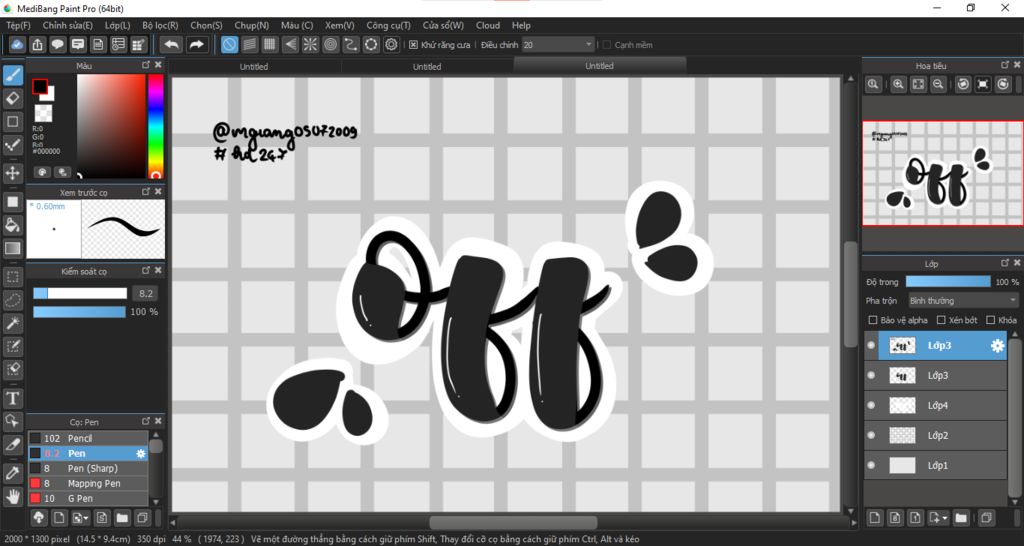Create a new layer folder

pyautogui.click(x=961, y=518)
